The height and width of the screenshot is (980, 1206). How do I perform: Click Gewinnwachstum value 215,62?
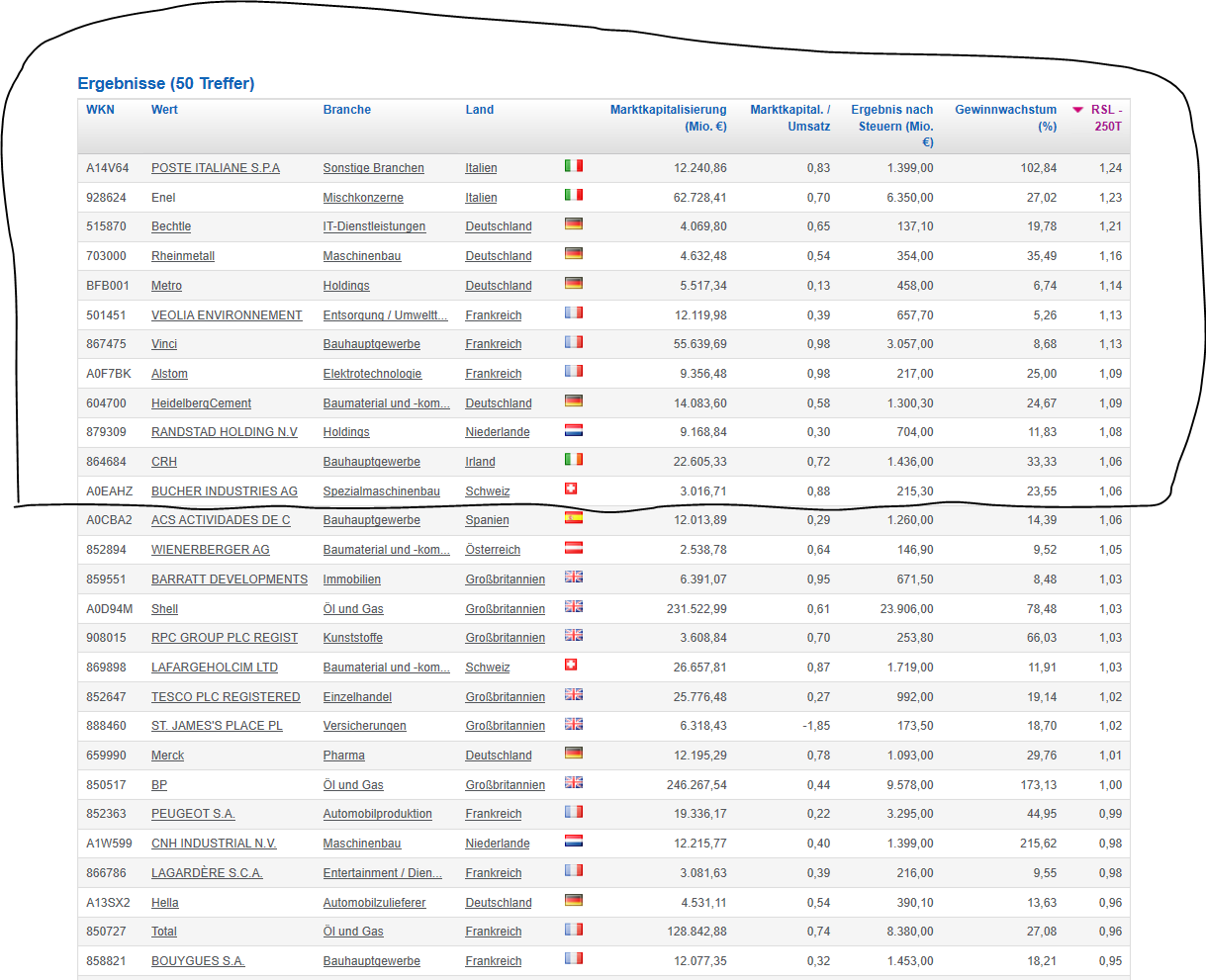[x=1038, y=844]
